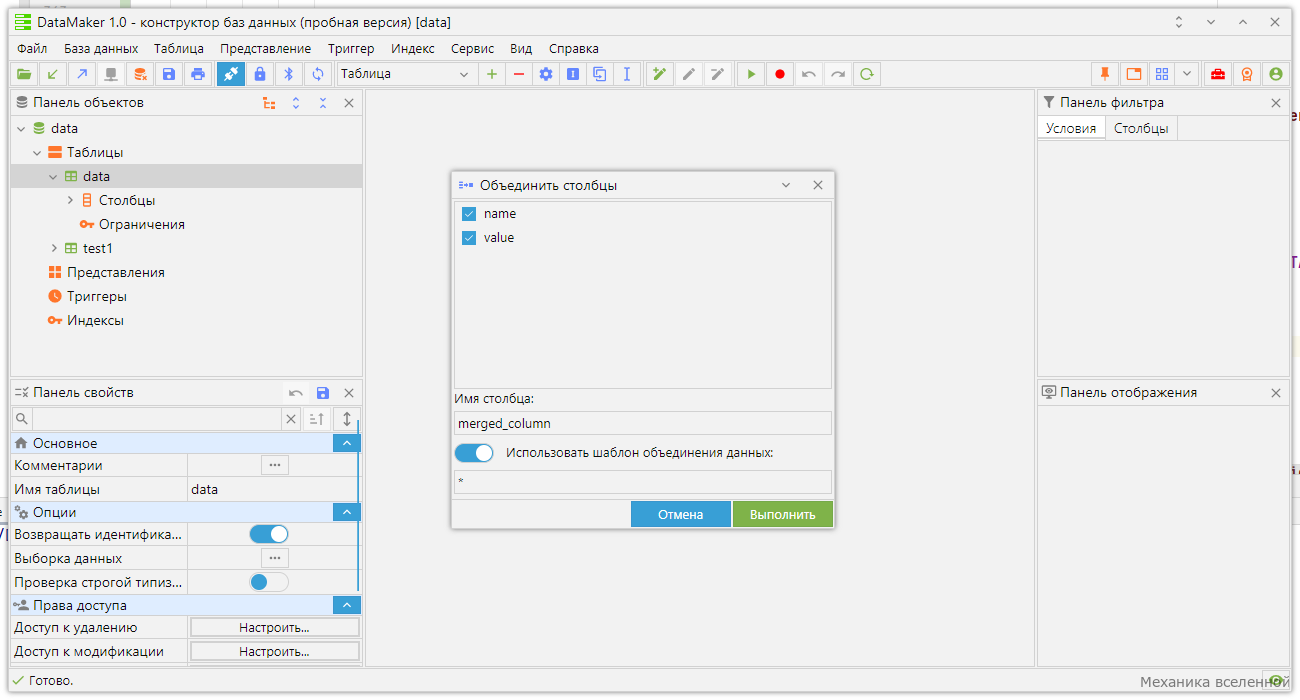Click the red toolbox icon
This screenshot has height=700, width=1300.
click(1218, 74)
